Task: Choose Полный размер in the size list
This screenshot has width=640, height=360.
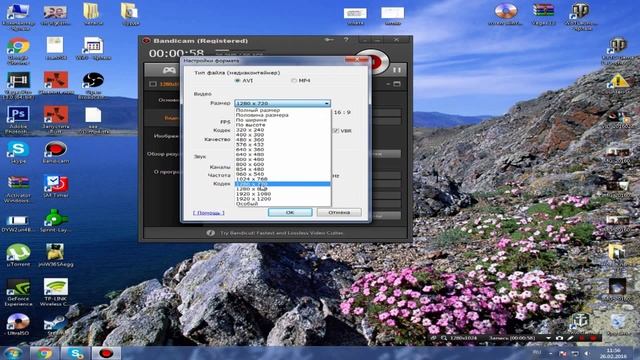Action: (x=282, y=110)
